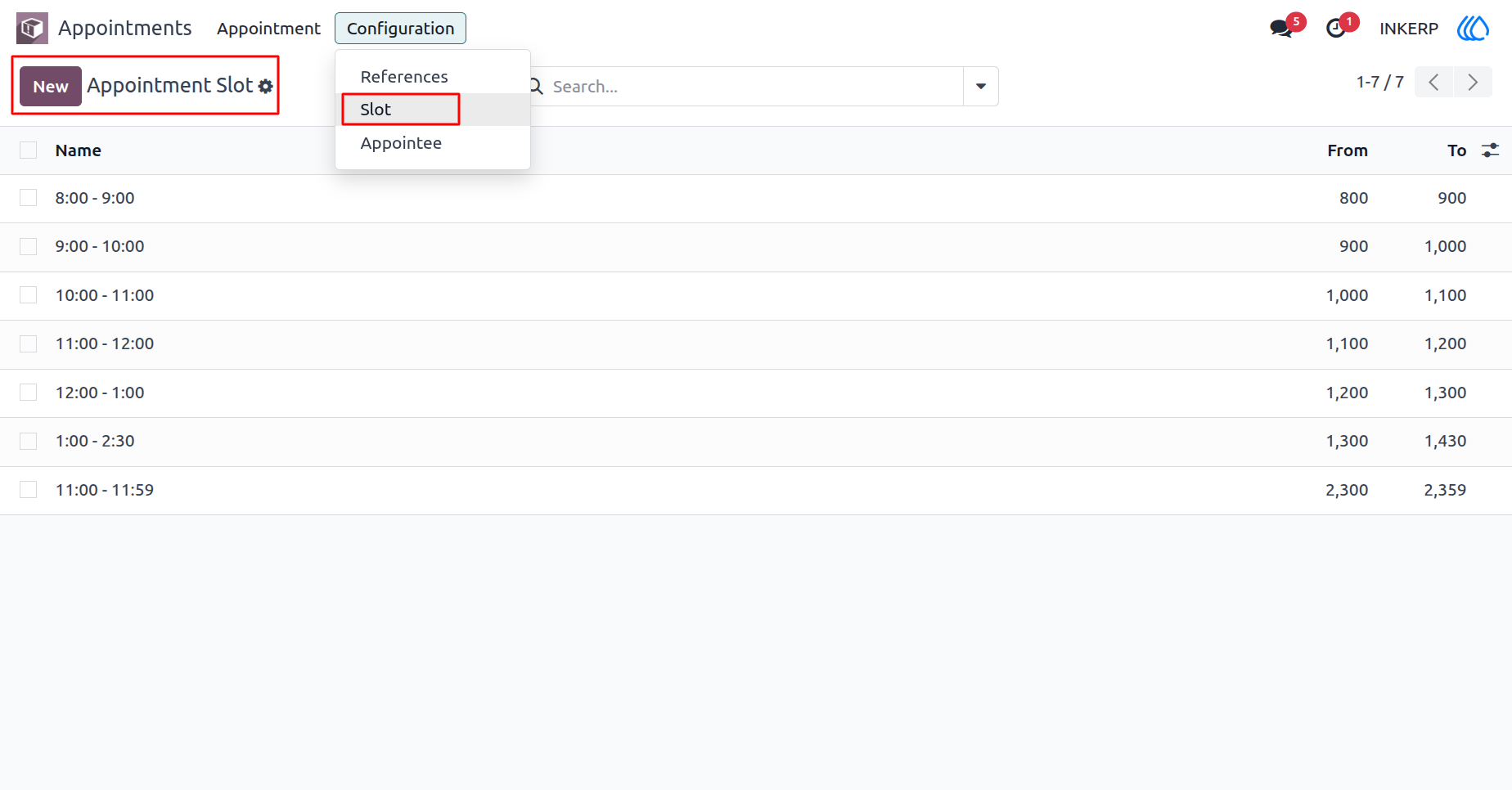Viewport: 1512px width, 790px height.
Task: Click the search magnifier icon
Action: point(537,86)
